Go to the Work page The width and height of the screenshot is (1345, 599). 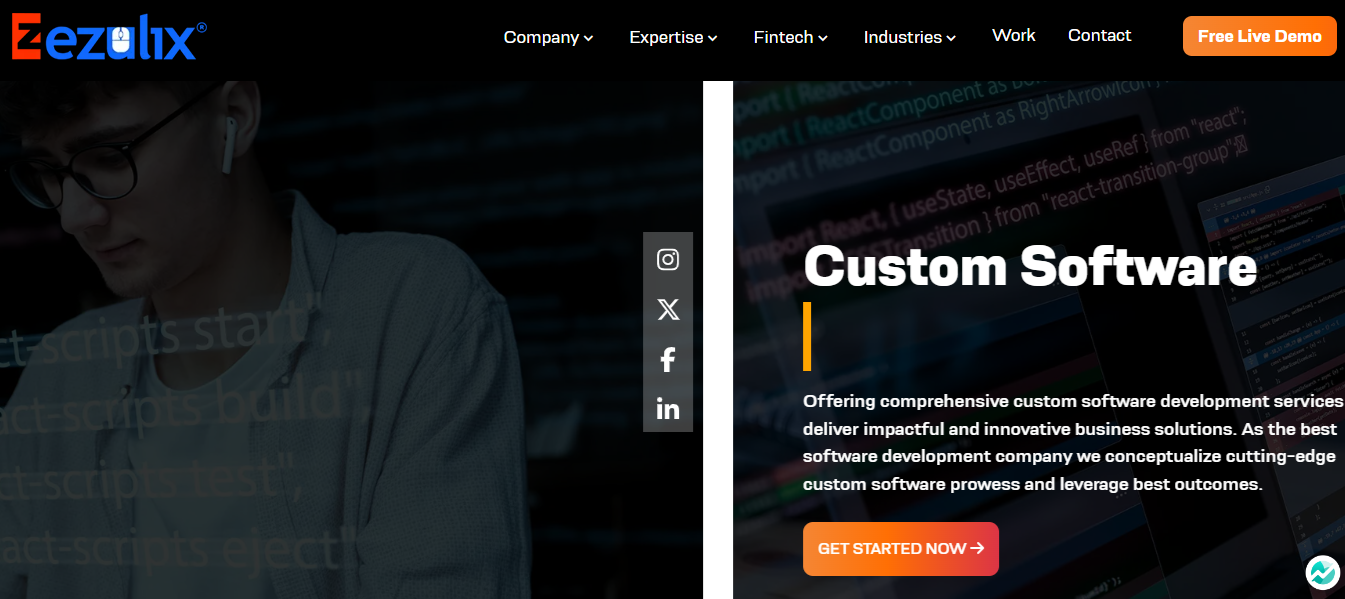(1013, 35)
